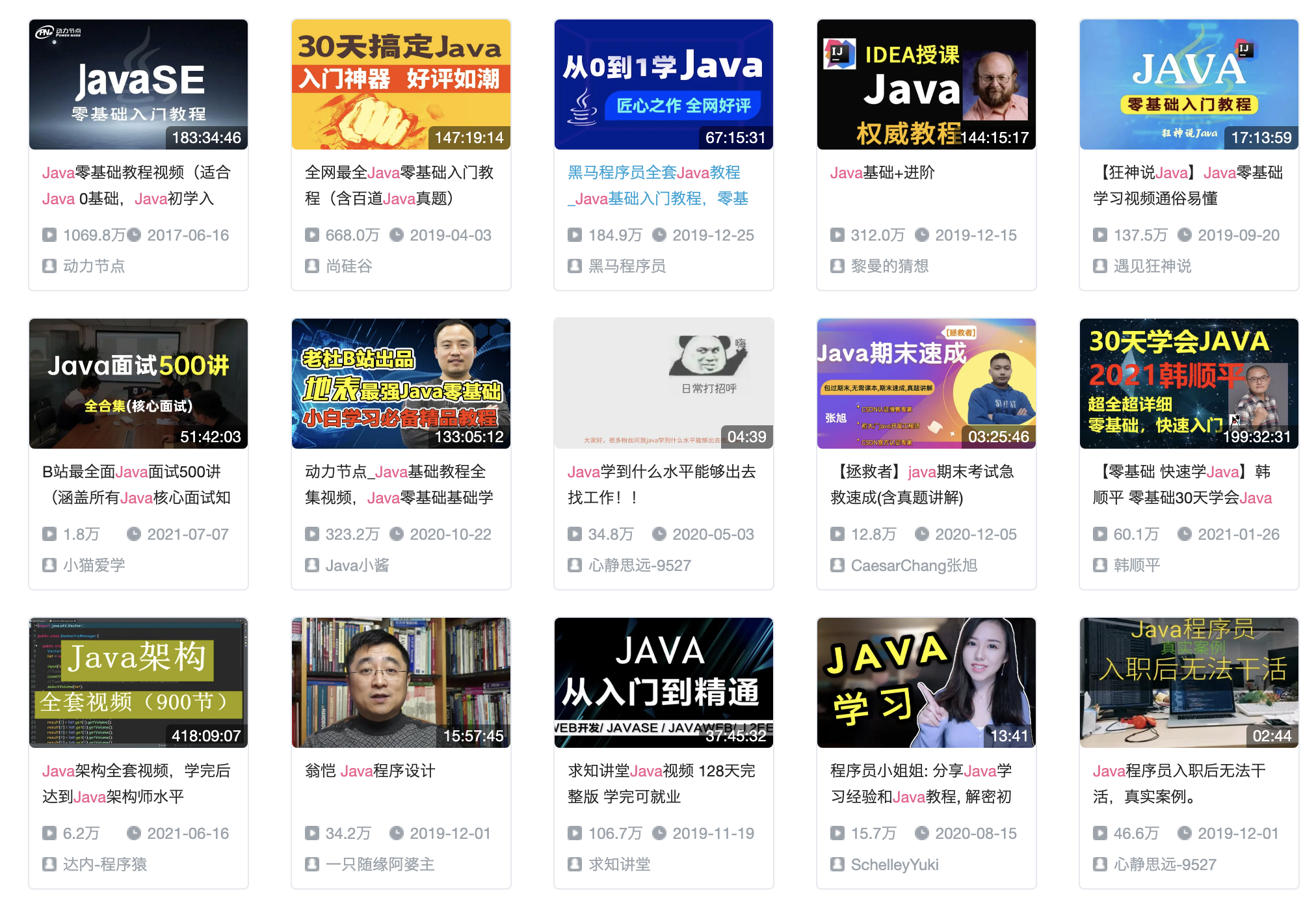
Task: Open title link 黑马程序员全套Java教程
Action: tap(658, 185)
